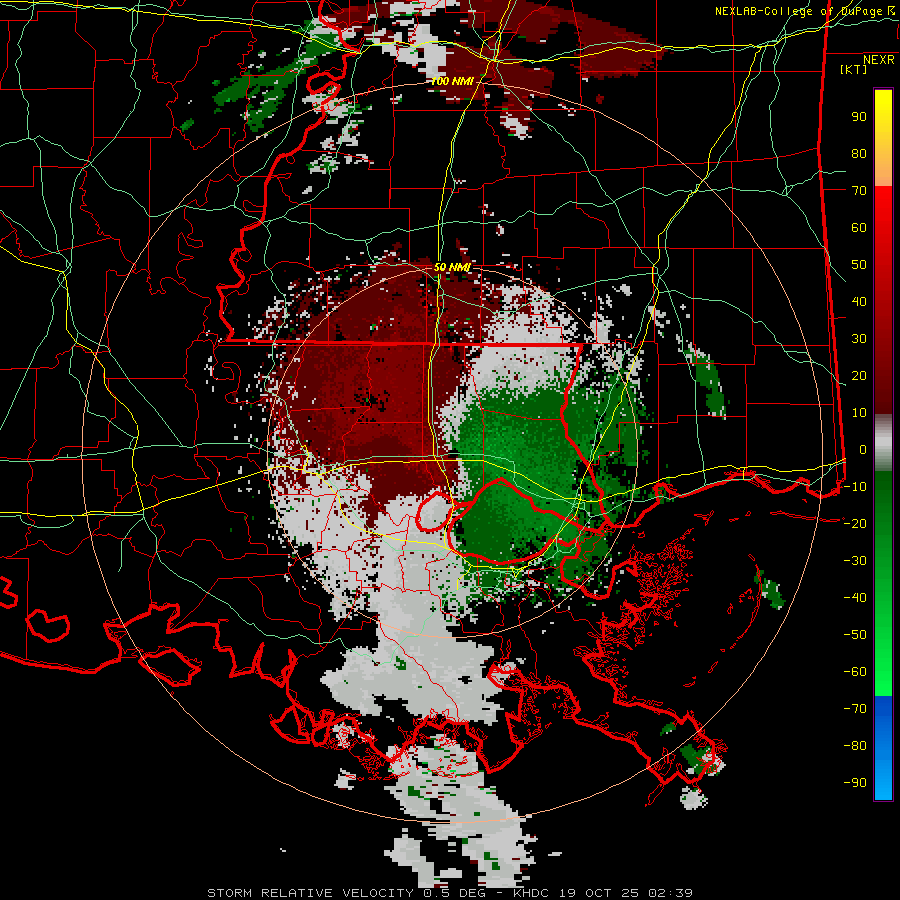The image size is (900, 900).
Task: Click the -60 value on velocity scale
Action: pos(855,672)
